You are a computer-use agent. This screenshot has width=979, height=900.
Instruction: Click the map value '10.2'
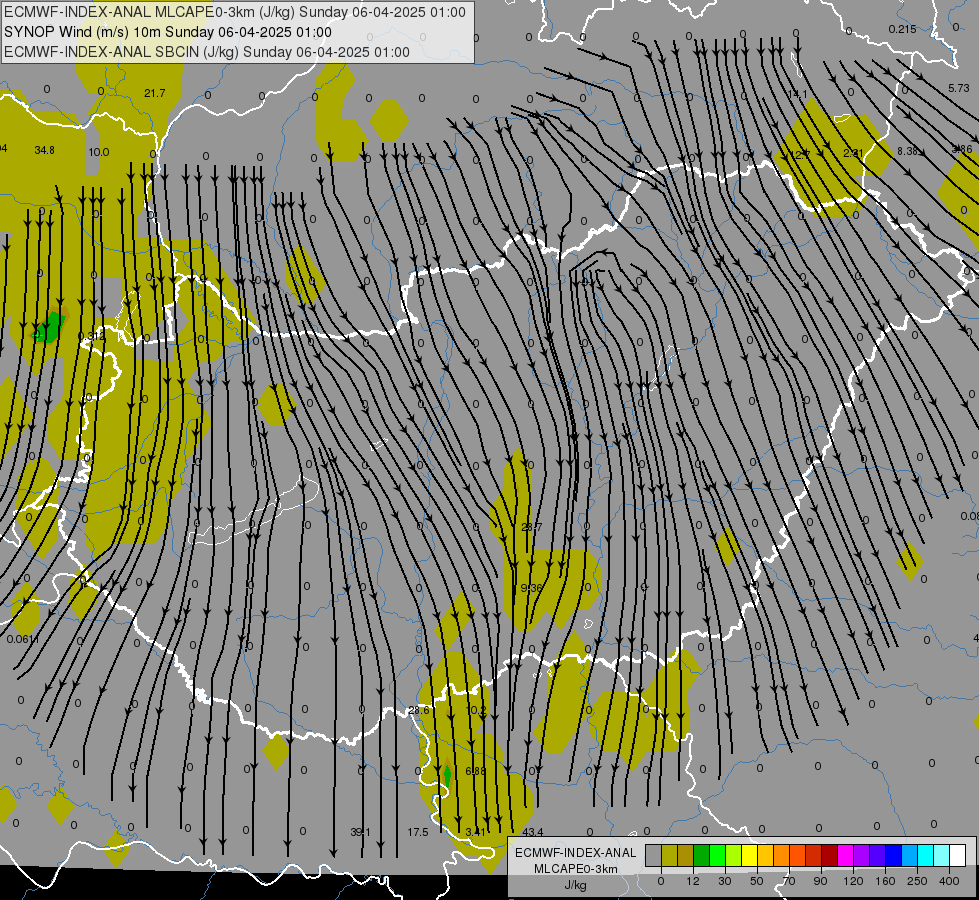[476, 710]
